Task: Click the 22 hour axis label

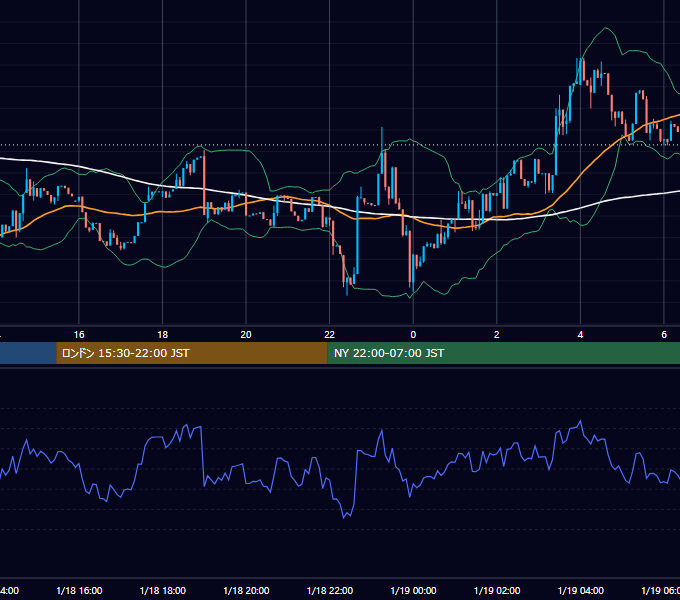Action: (330, 335)
